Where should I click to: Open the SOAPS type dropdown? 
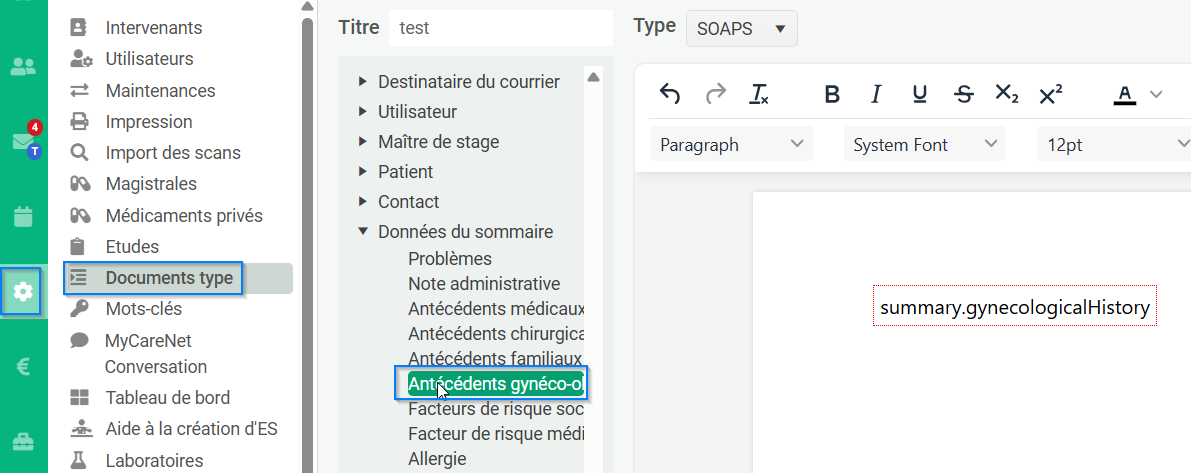click(x=742, y=30)
